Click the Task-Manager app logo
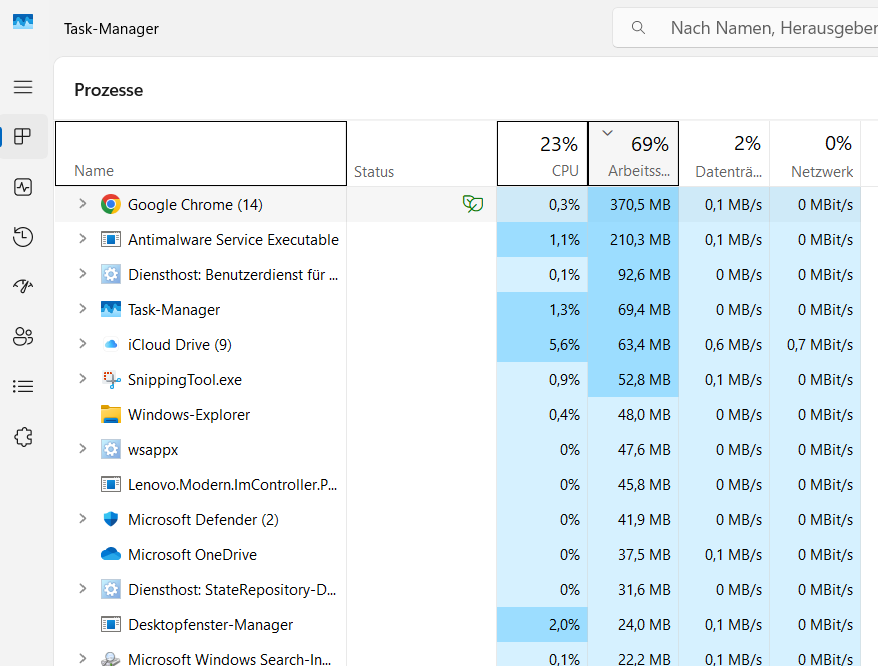 tap(23, 22)
